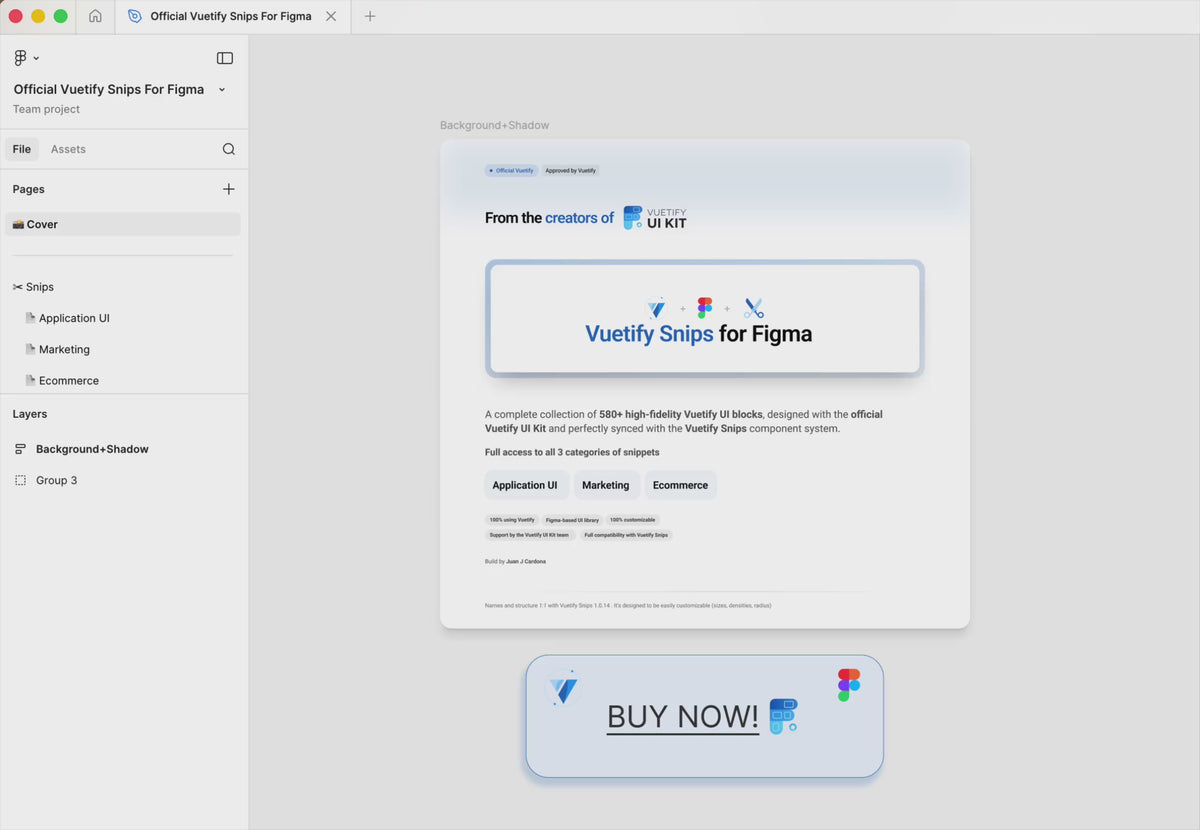This screenshot has height=830, width=1200.
Task: Expand the file name dropdown chevron
Action: 222,90
